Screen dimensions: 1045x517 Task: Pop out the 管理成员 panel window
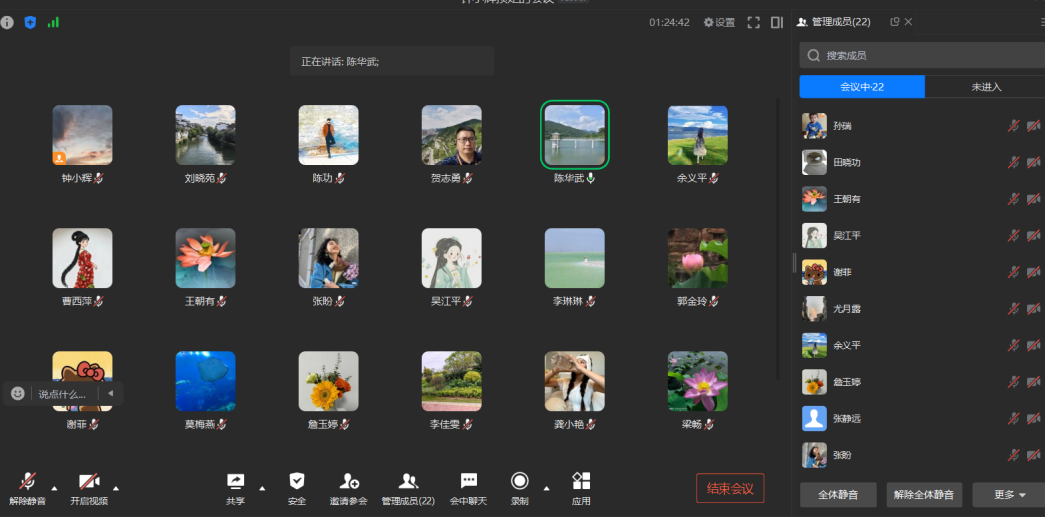[894, 22]
